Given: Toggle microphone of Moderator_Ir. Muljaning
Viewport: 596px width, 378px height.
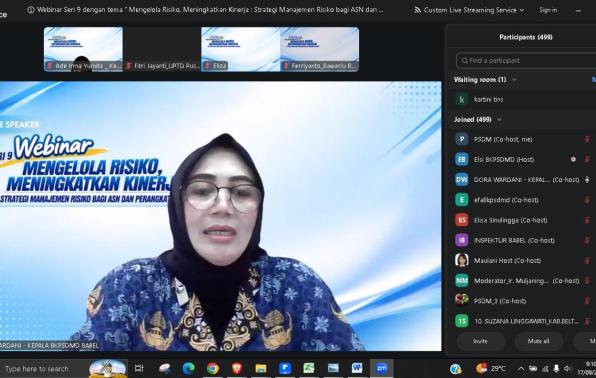Looking at the screenshot, I should click(587, 281).
